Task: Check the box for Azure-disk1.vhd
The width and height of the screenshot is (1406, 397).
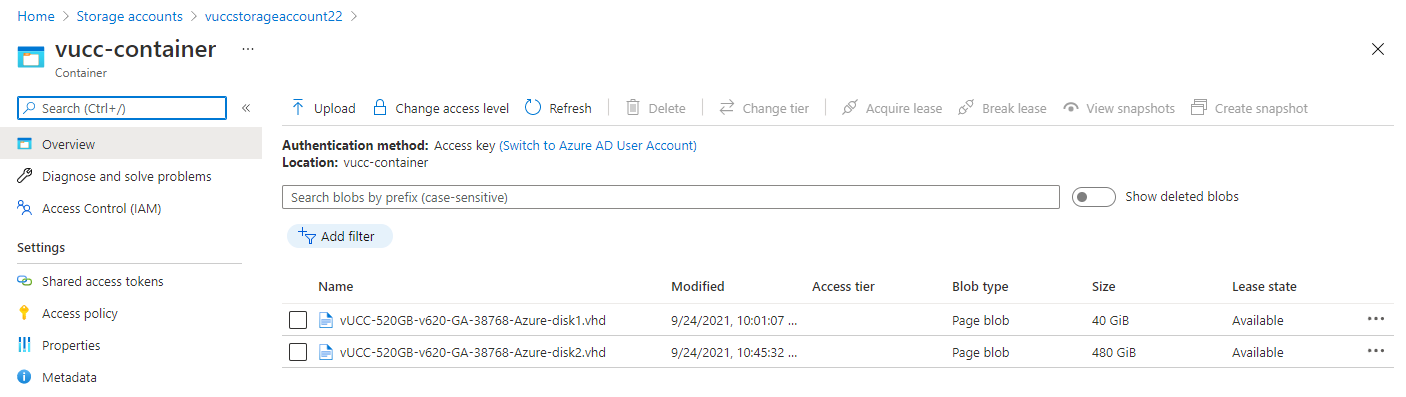Action: pyautogui.click(x=297, y=320)
